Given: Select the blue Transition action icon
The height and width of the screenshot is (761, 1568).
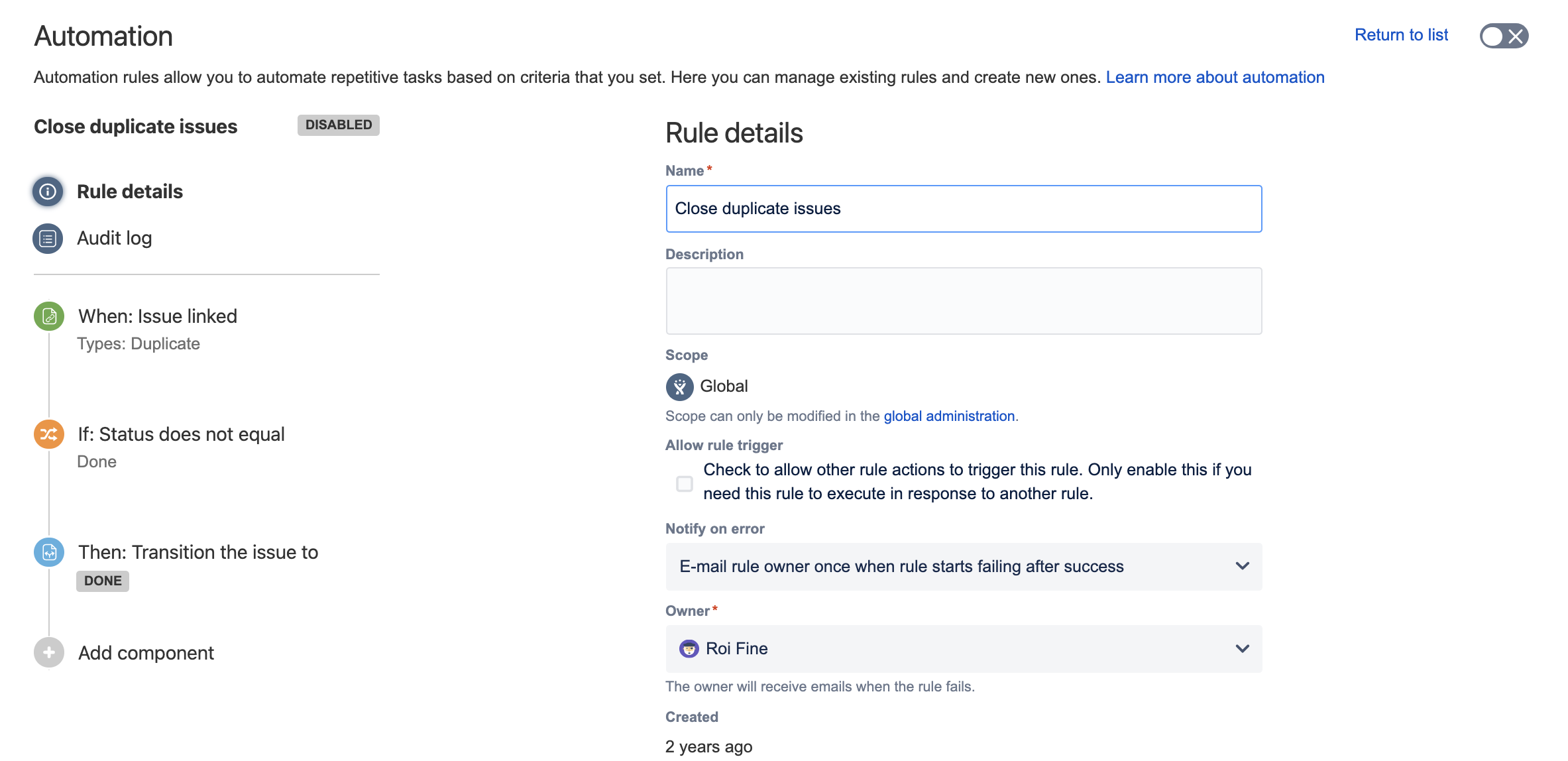Looking at the screenshot, I should click(49, 552).
